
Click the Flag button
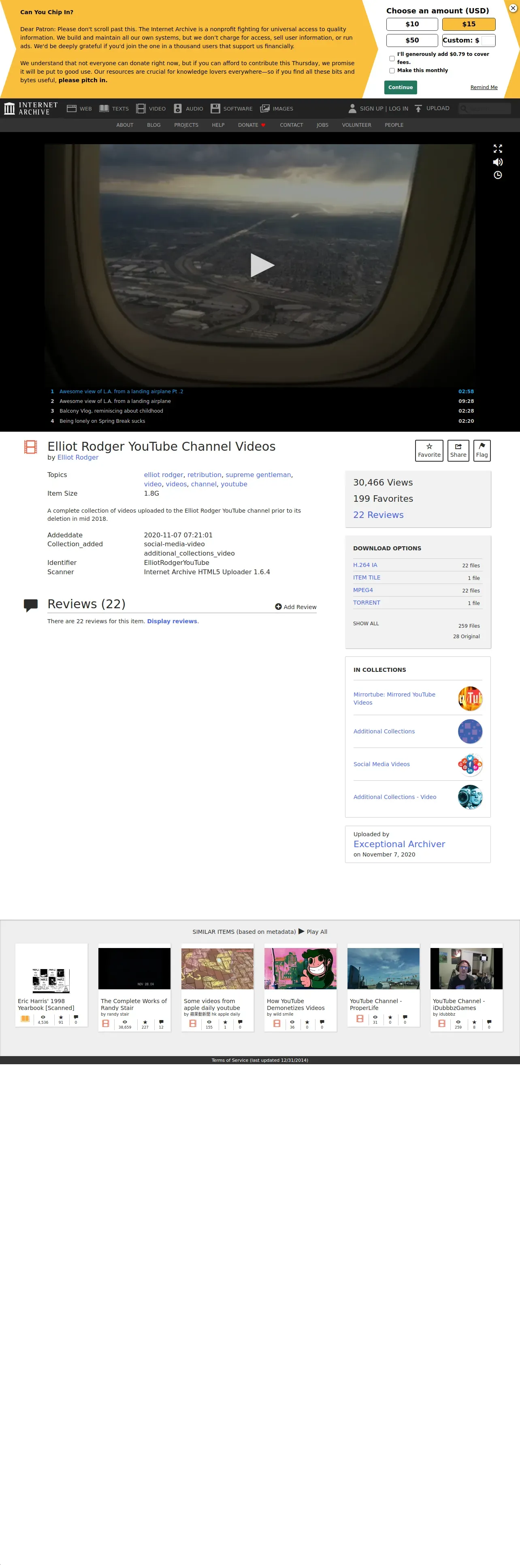(x=482, y=450)
